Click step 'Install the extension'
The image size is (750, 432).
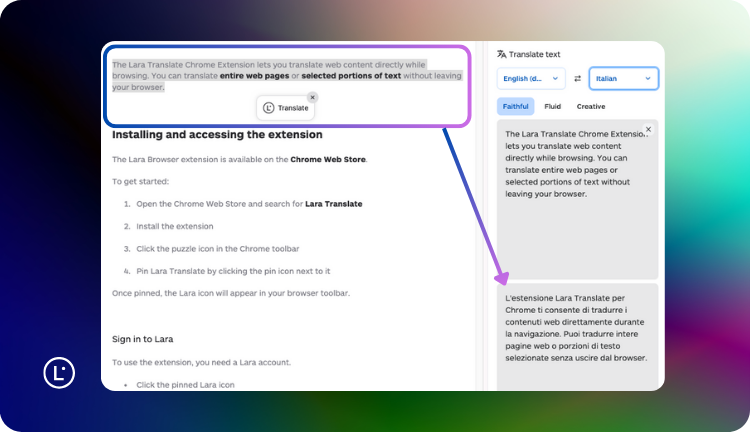(175, 226)
